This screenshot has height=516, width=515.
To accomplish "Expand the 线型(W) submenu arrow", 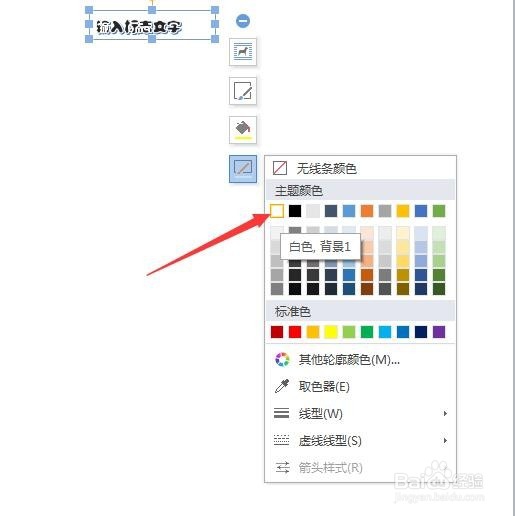I will point(445,414).
